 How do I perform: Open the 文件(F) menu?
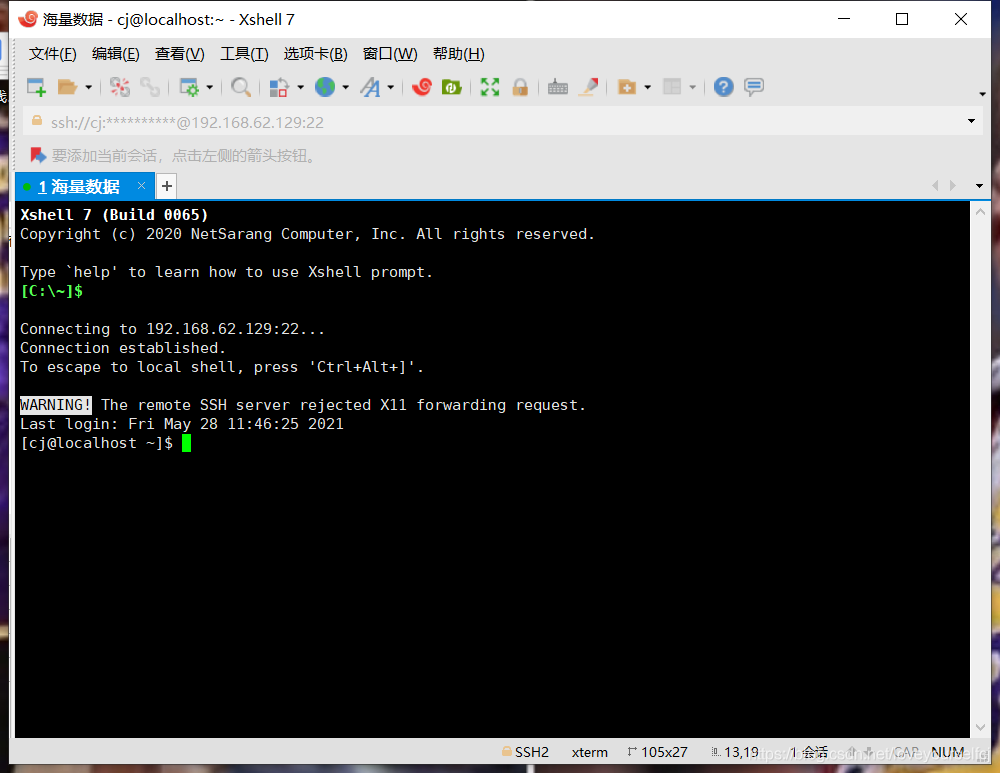[52, 54]
